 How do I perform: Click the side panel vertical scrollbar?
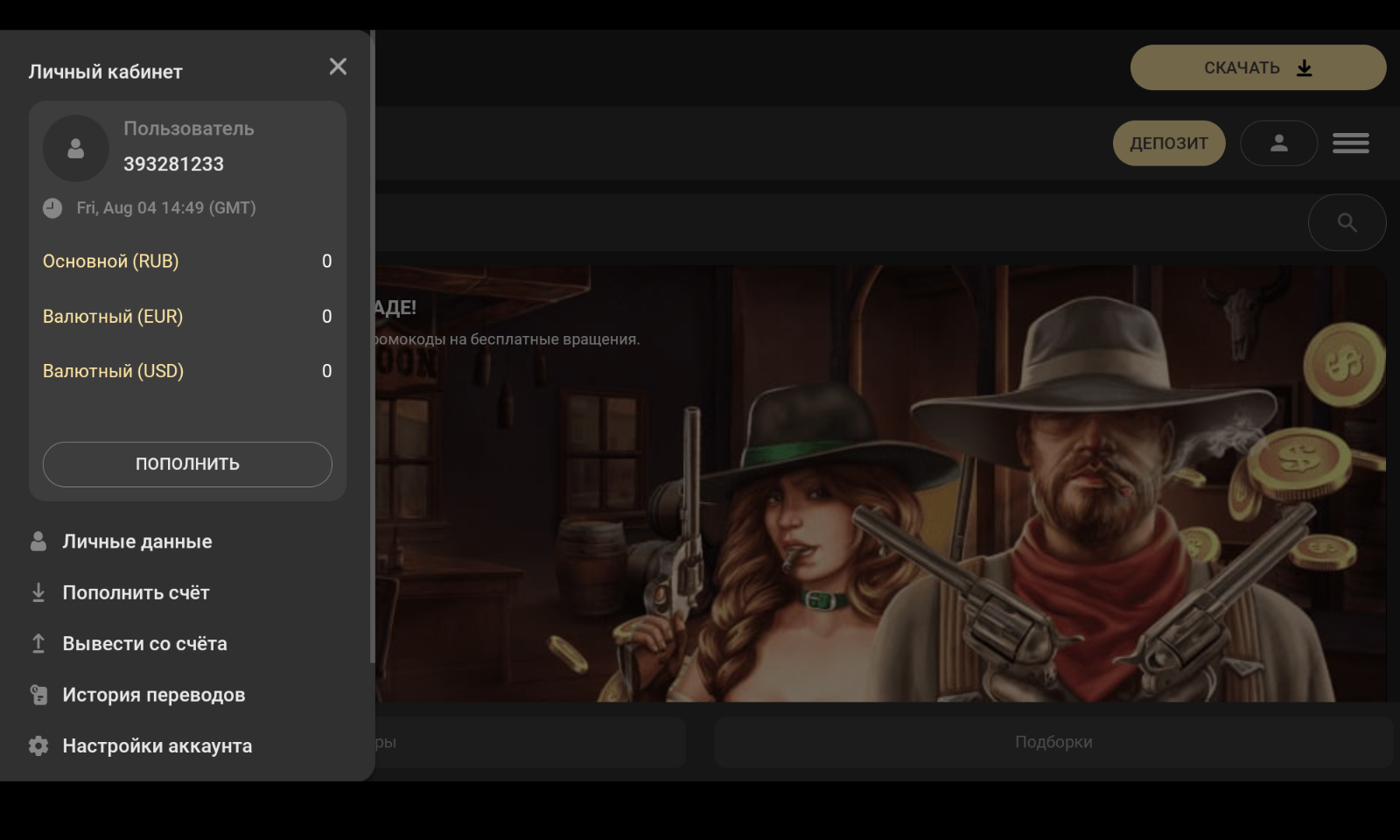(373, 350)
